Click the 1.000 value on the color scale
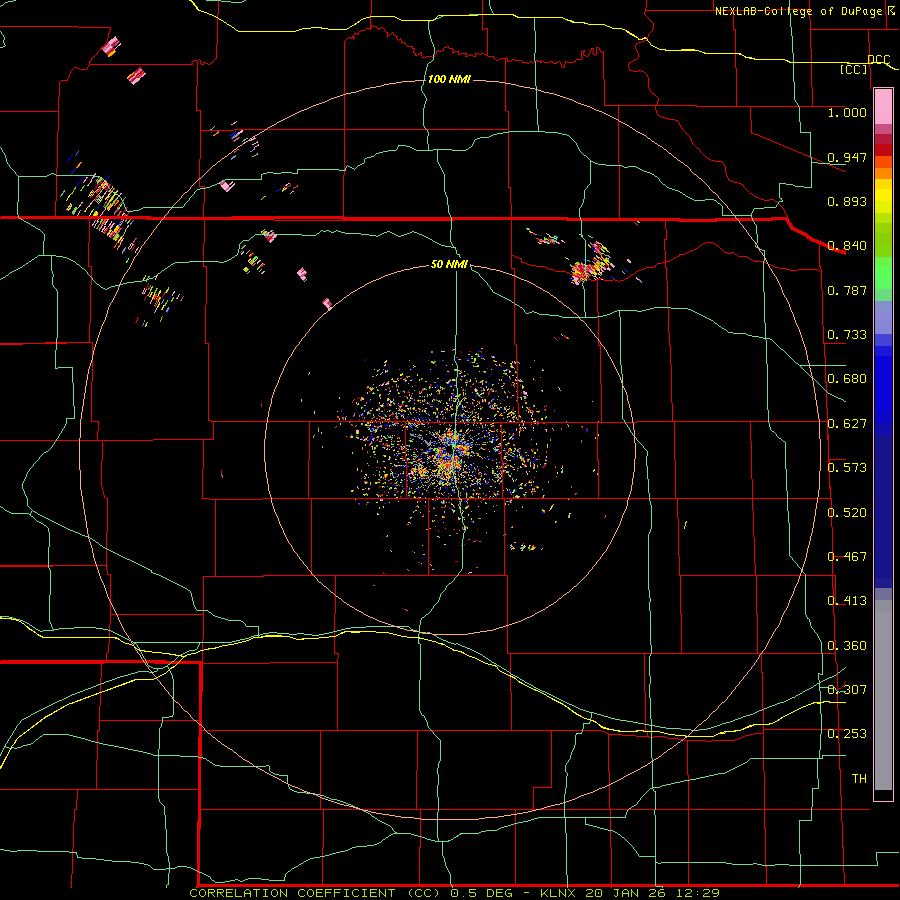Image resolution: width=900 pixels, height=900 pixels. click(x=847, y=112)
